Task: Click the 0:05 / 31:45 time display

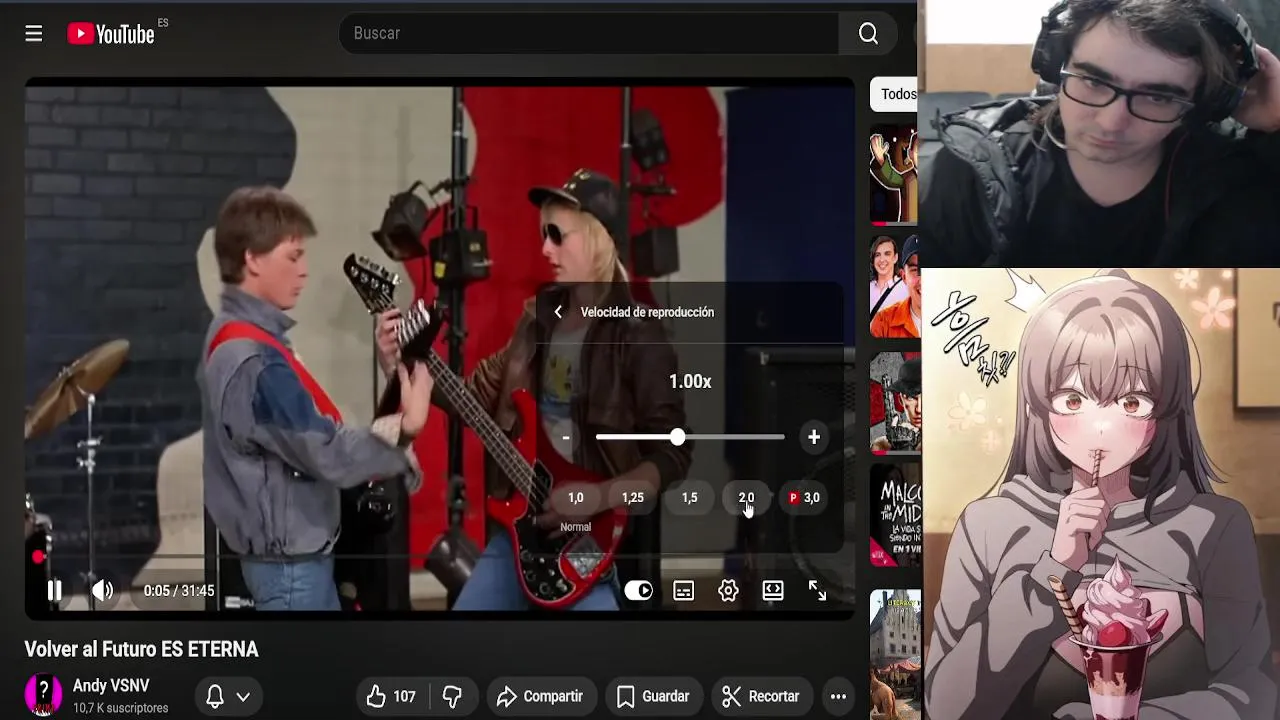Action: [x=179, y=591]
